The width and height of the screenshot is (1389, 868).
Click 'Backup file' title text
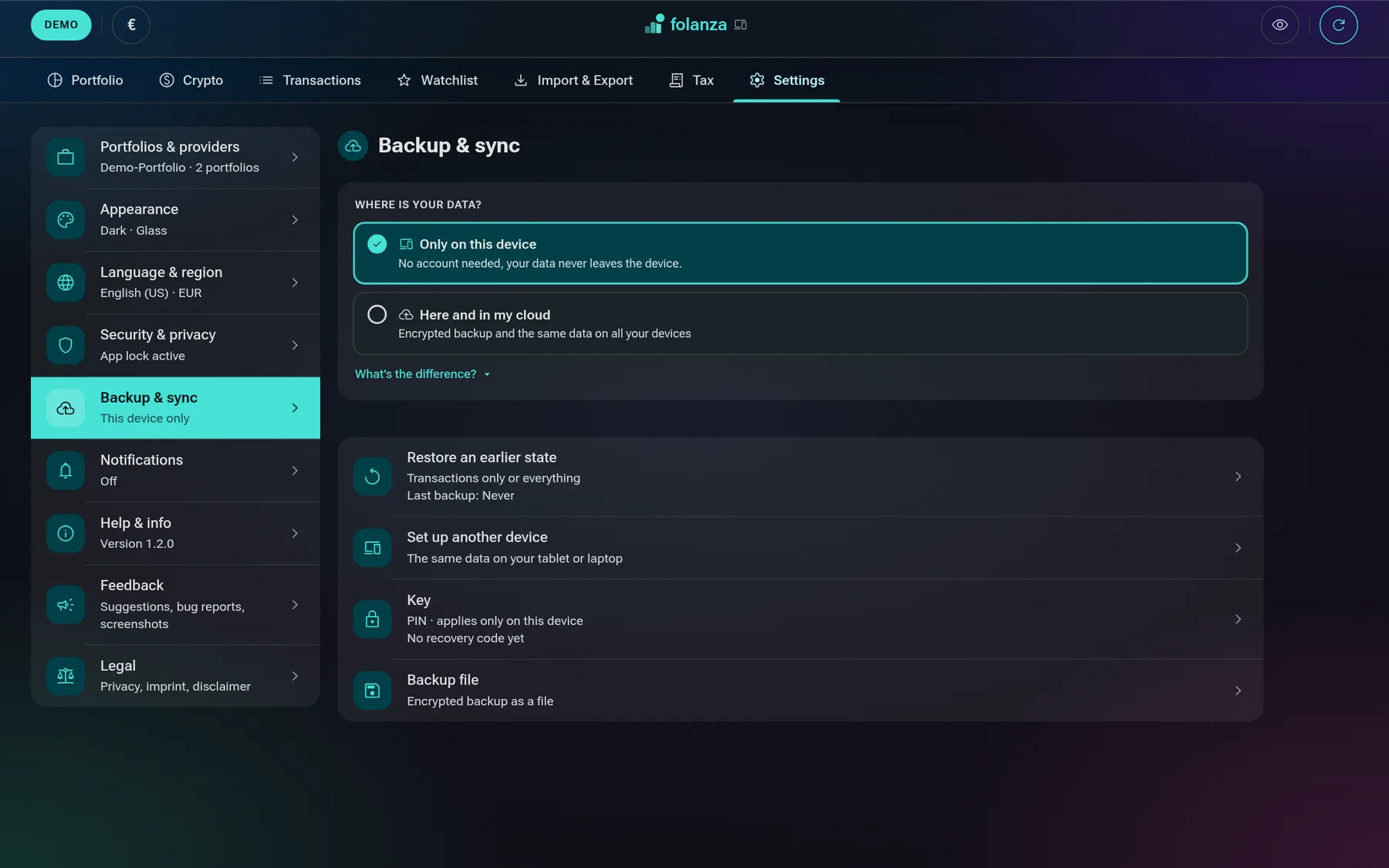(x=443, y=680)
